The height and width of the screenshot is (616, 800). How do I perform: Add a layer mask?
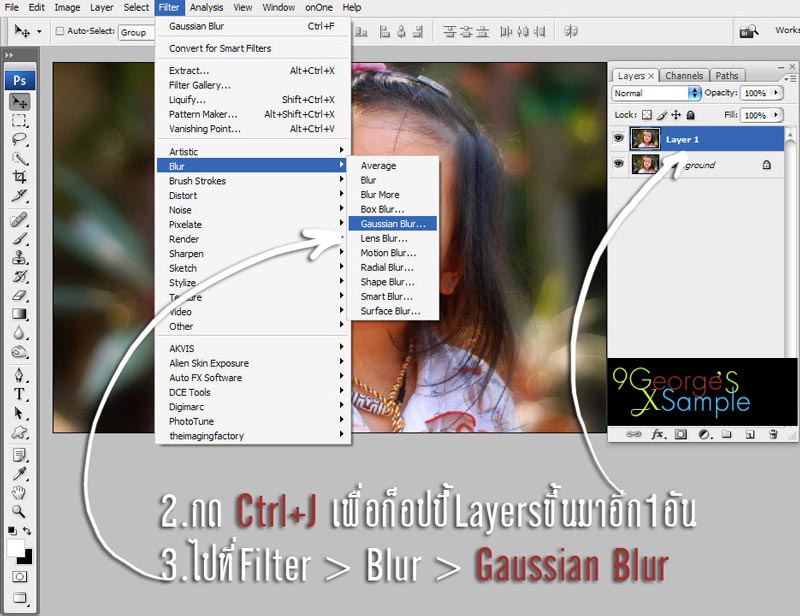(x=681, y=434)
